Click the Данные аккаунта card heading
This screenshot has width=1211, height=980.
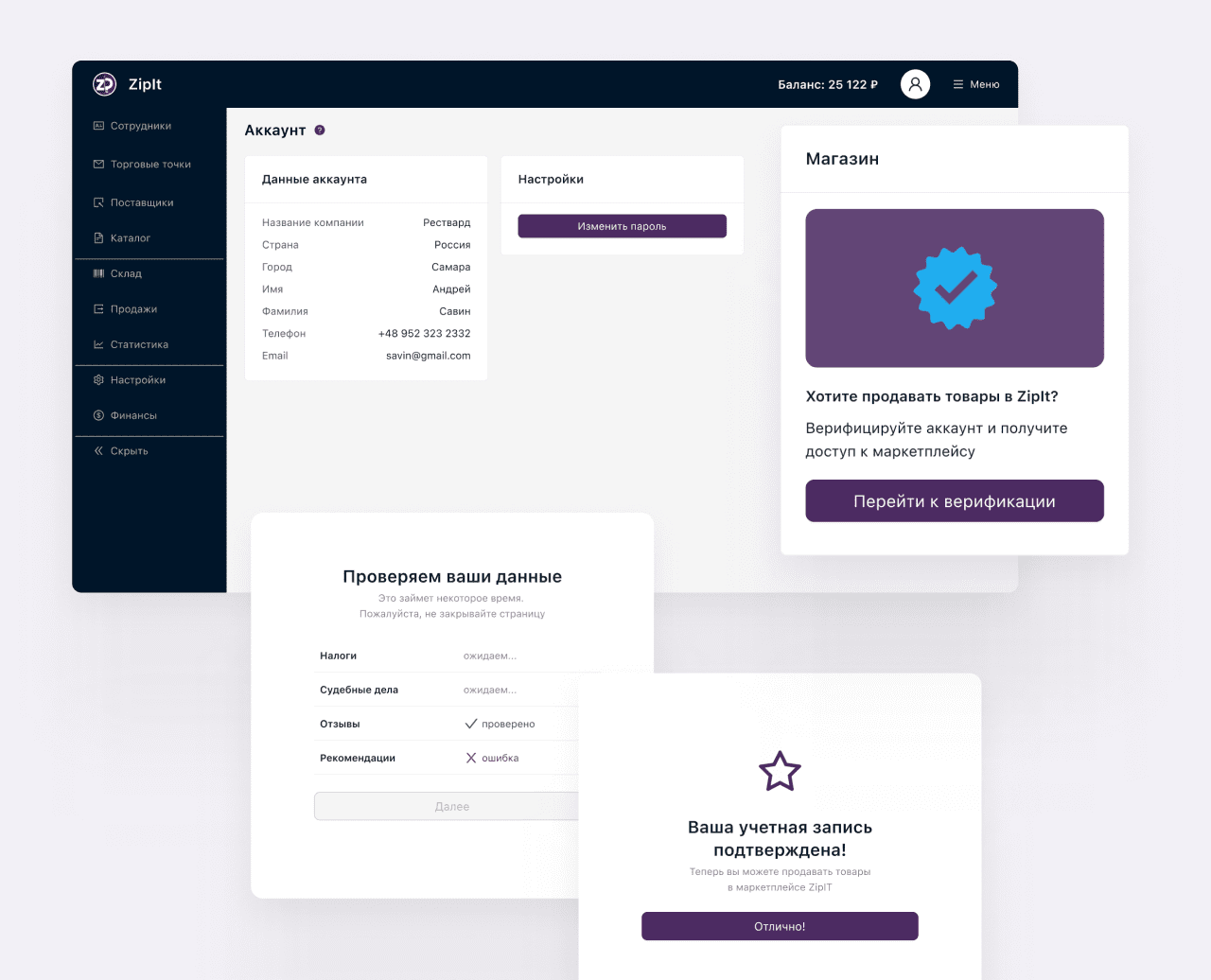click(314, 179)
